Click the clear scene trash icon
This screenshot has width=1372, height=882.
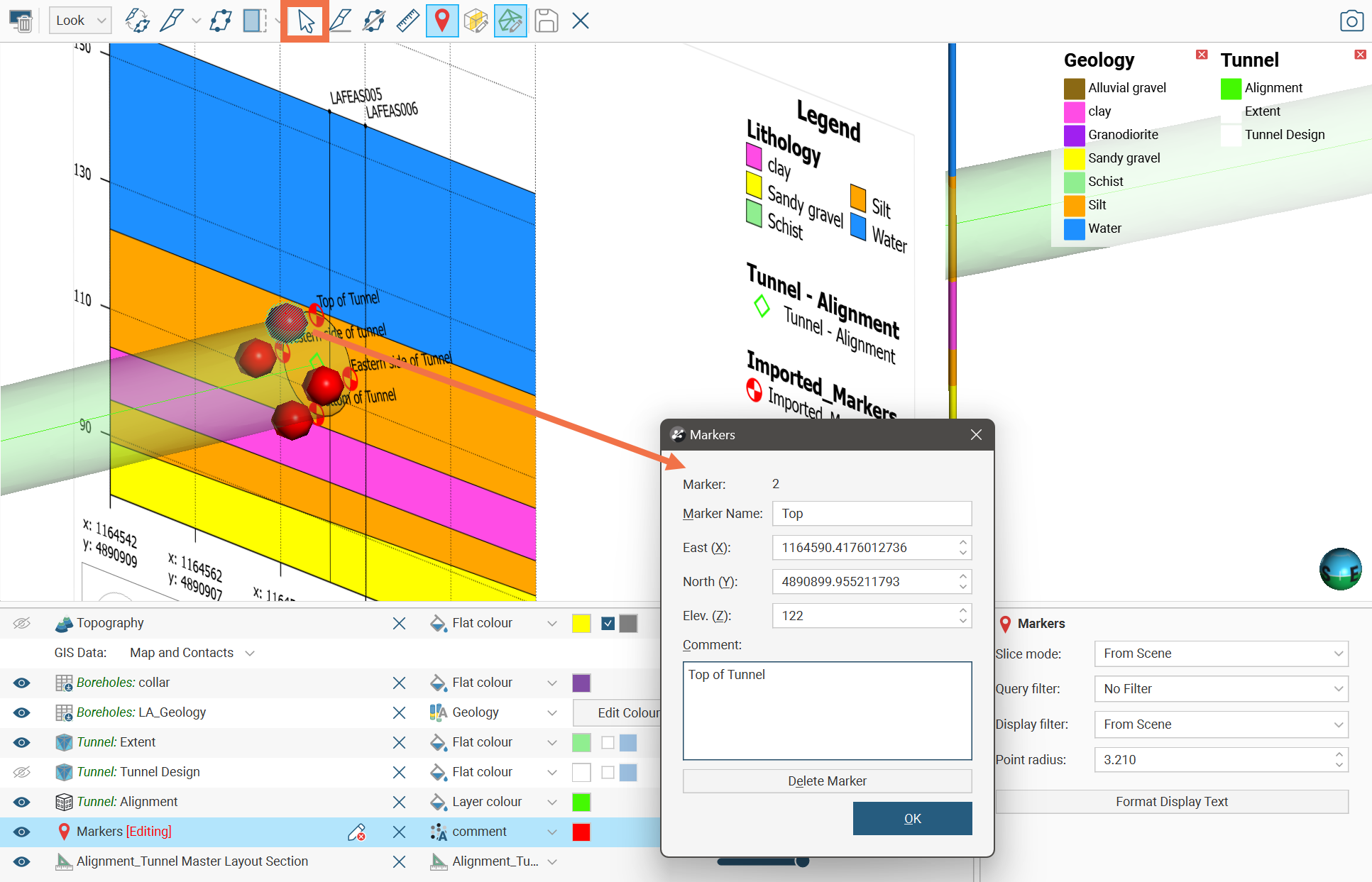click(21, 21)
